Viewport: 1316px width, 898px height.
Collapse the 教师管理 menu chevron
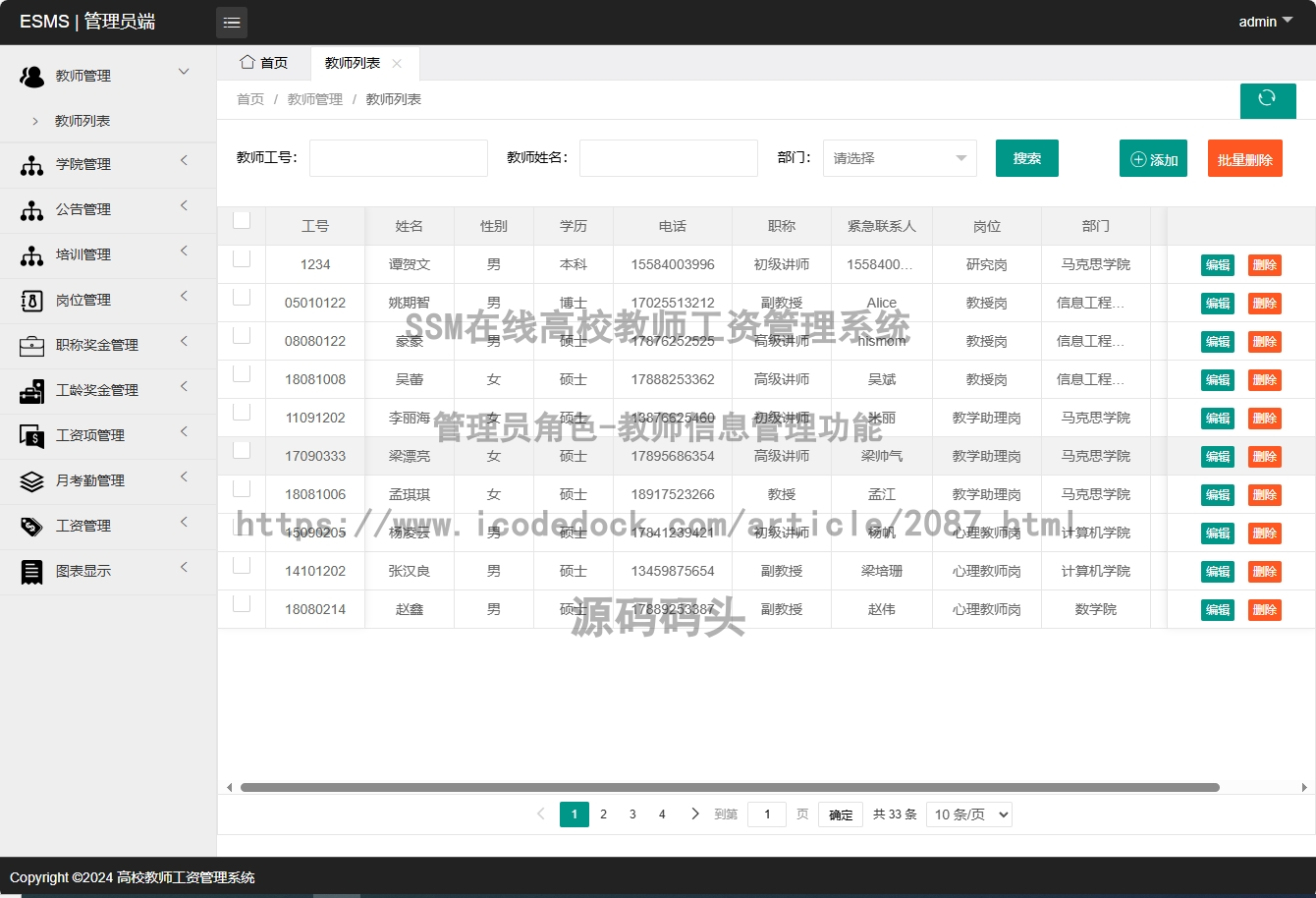184,72
